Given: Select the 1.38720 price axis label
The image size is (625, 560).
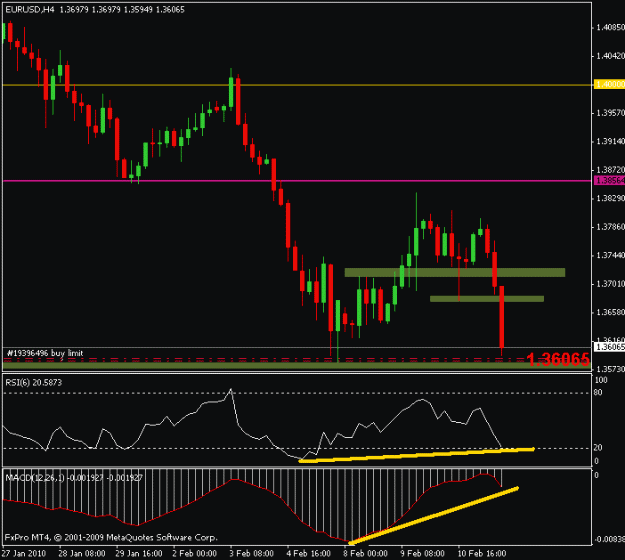Looking at the screenshot, I should [610, 170].
